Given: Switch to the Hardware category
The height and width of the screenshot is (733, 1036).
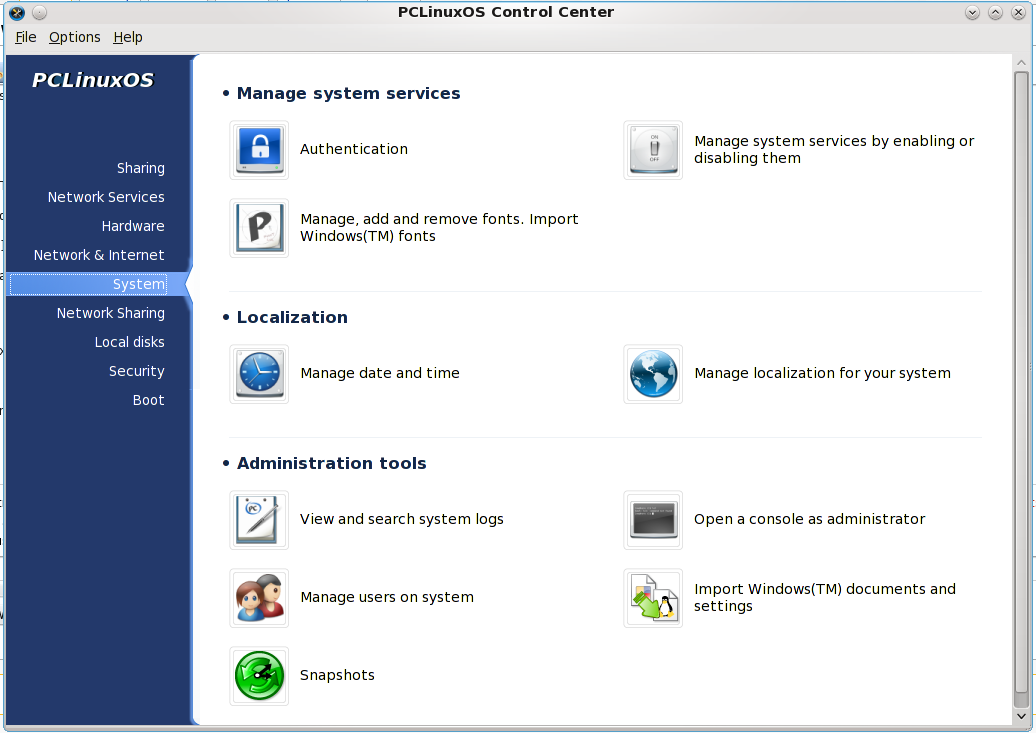Looking at the screenshot, I should coord(133,226).
